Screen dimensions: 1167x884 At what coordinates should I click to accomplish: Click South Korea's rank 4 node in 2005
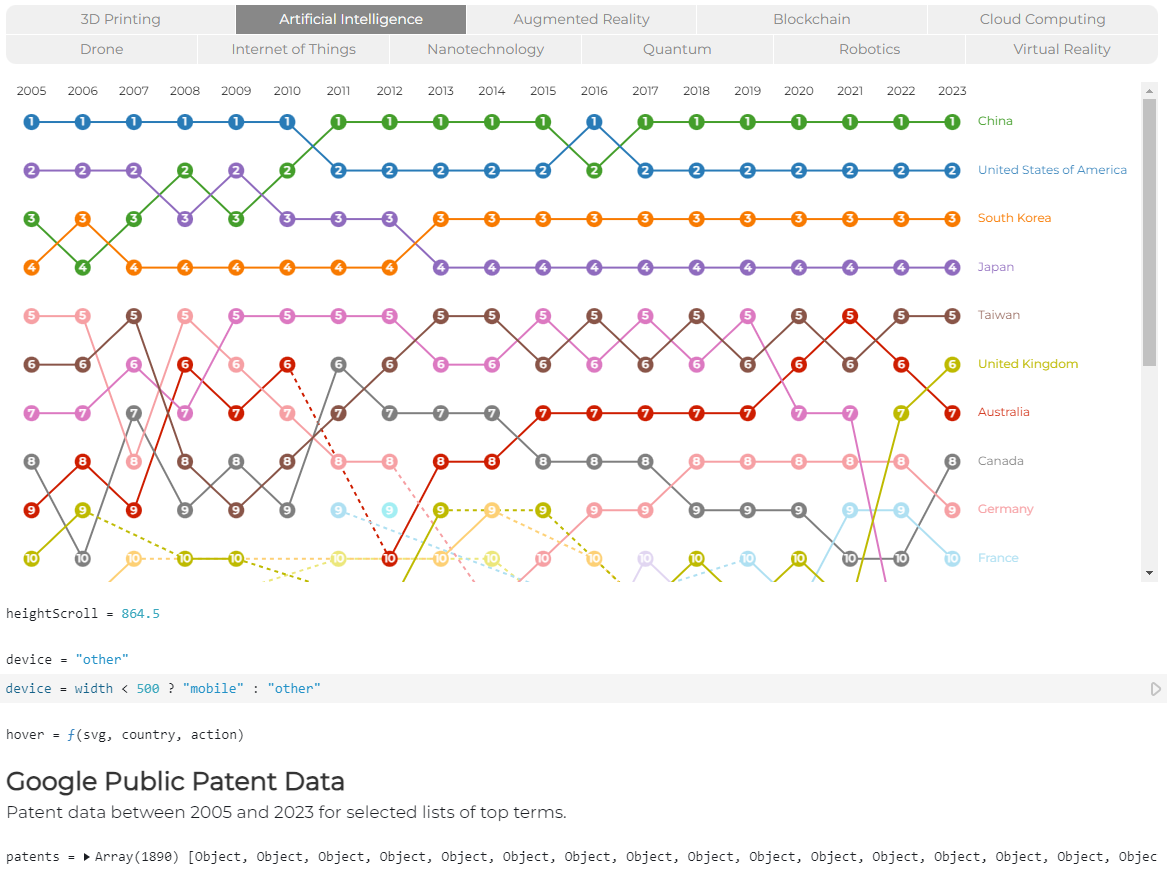point(31,267)
